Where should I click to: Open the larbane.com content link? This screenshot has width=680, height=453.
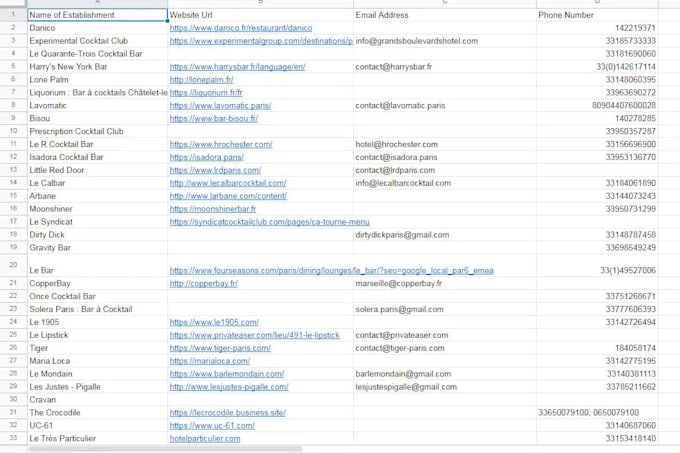tap(228, 196)
